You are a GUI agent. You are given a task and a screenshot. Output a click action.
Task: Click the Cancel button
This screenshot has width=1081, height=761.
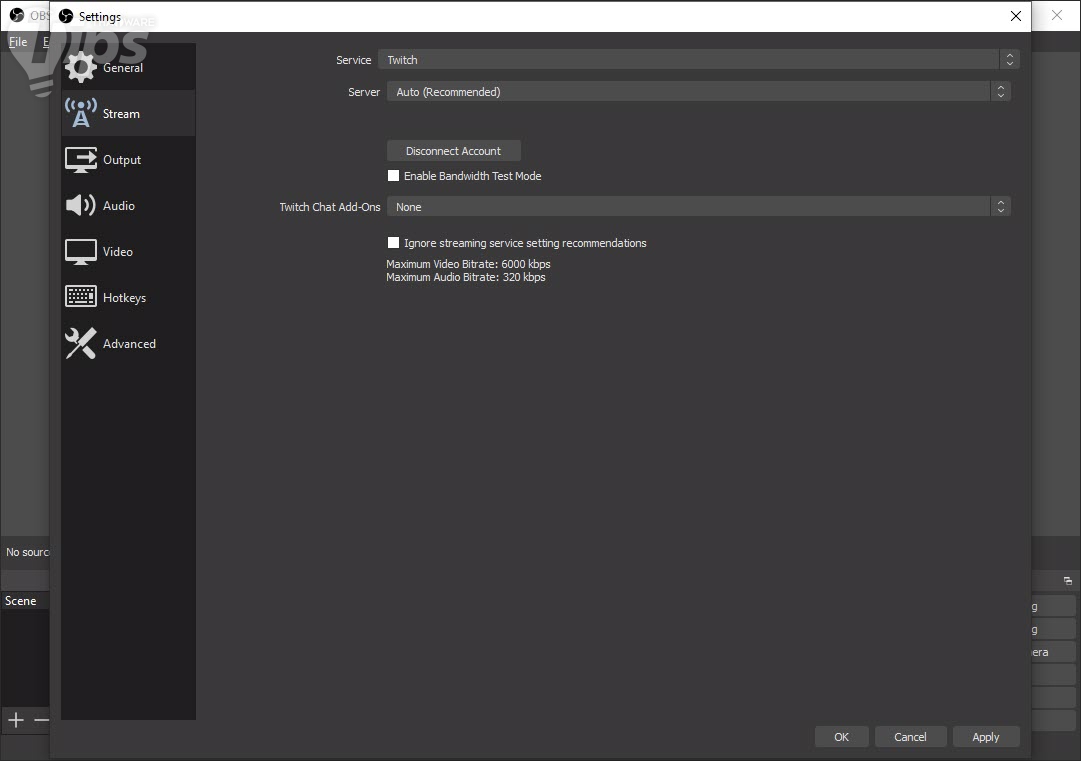(910, 737)
